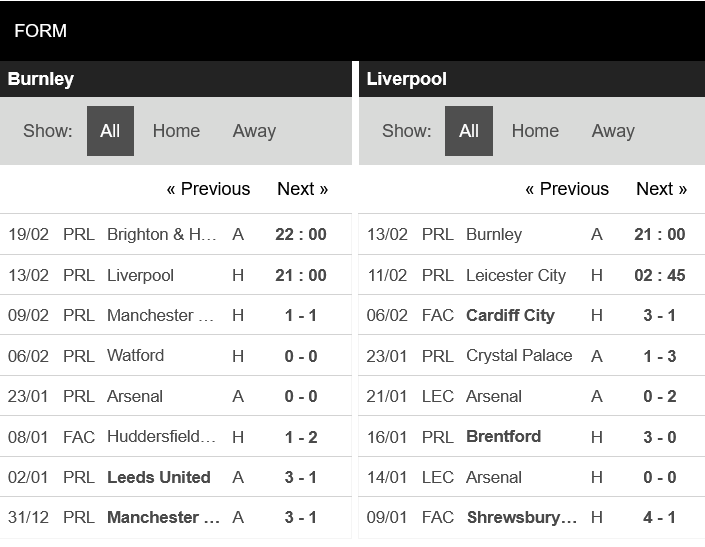Open Crystal Palace 1 - 3 result
This screenshot has width=705, height=547.
coord(532,356)
